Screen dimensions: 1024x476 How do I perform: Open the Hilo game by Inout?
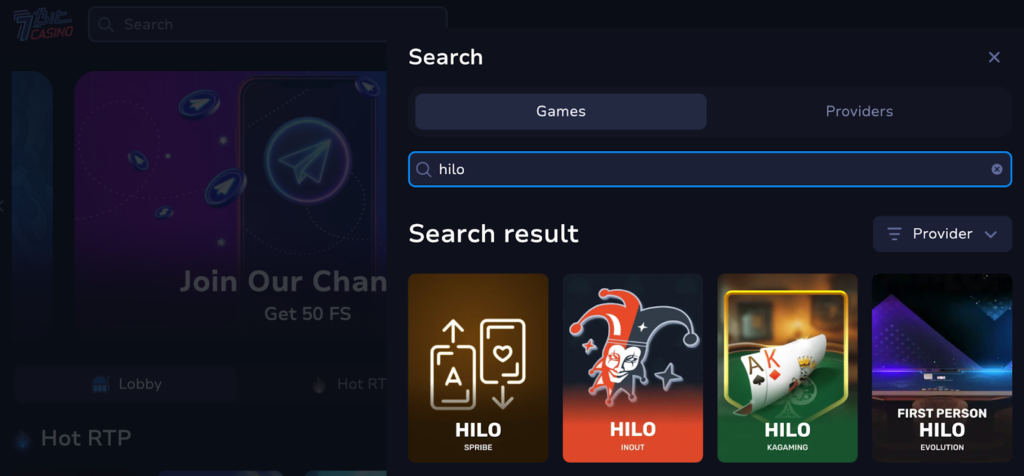(633, 368)
